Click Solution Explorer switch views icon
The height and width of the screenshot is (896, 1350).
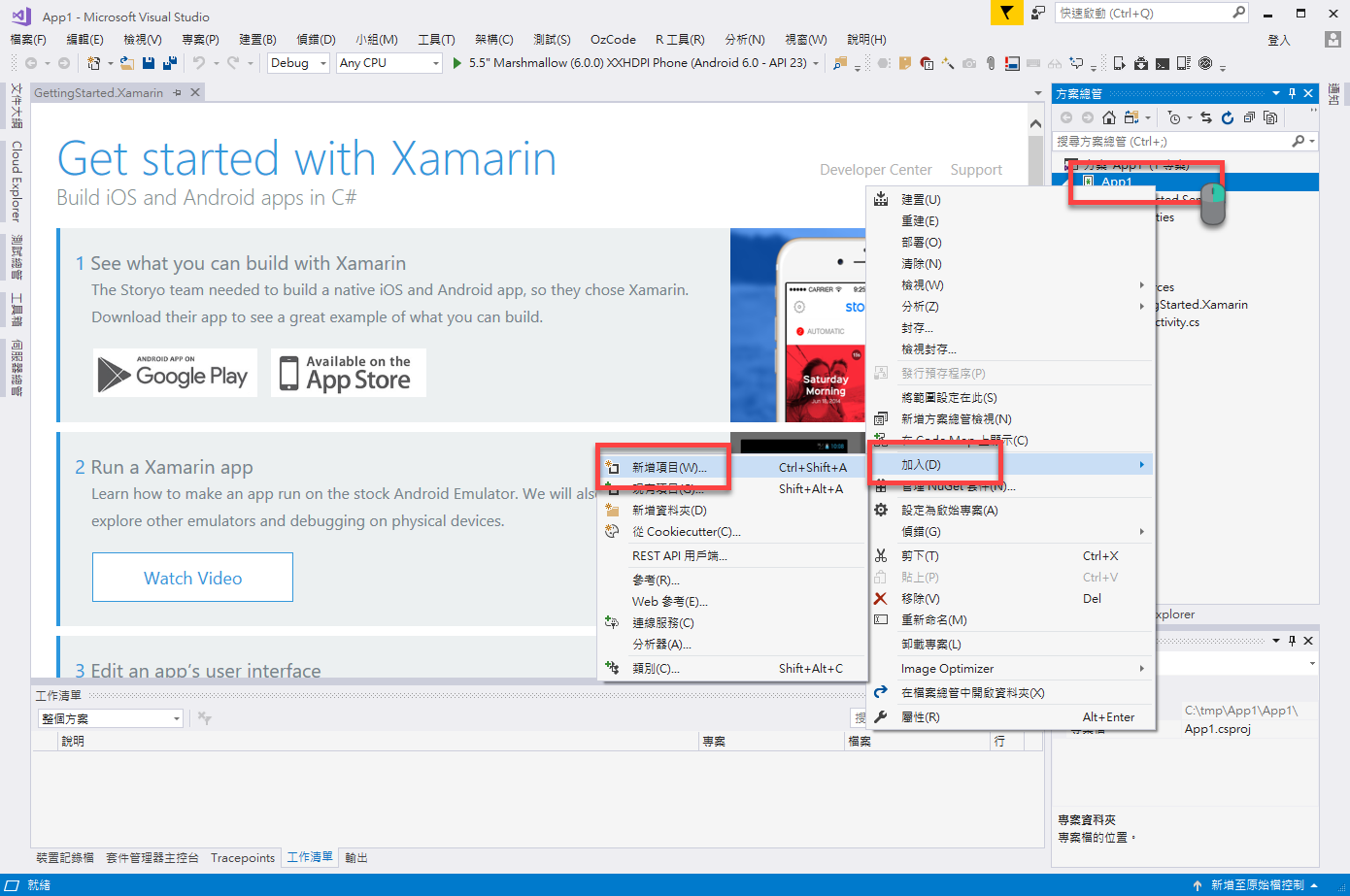1131,117
